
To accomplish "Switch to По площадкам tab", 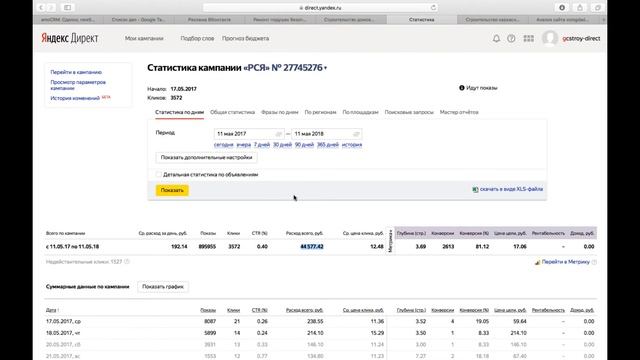I will click(x=360, y=112).
